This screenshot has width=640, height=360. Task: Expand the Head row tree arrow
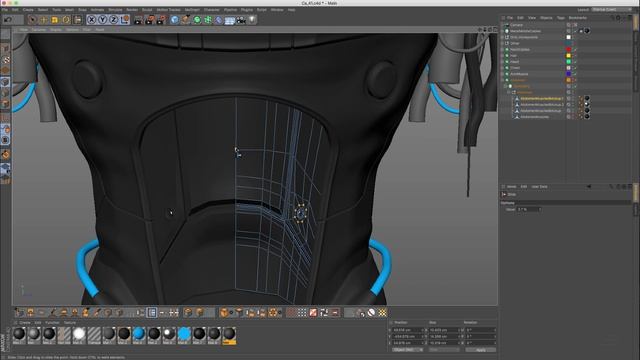(x=503, y=62)
